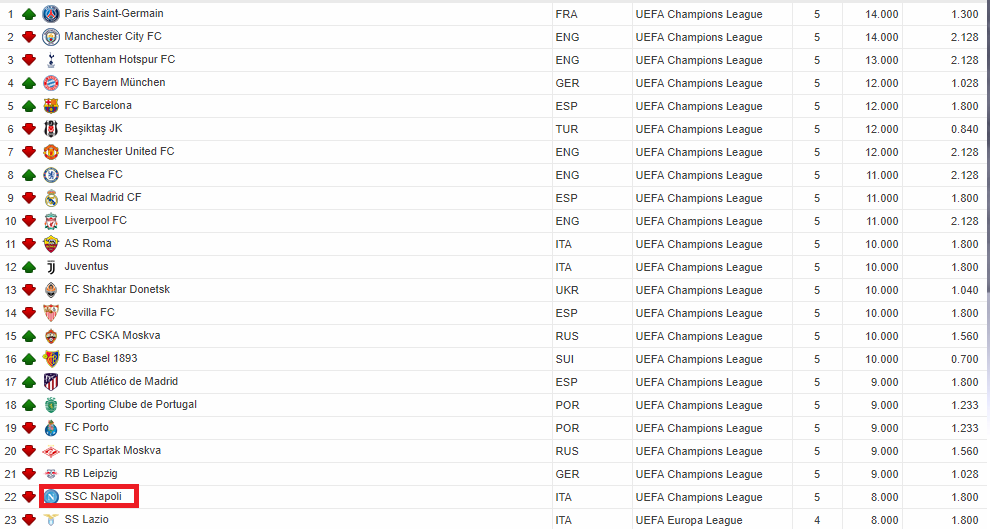Click the FC Porto crest icon

click(x=51, y=428)
